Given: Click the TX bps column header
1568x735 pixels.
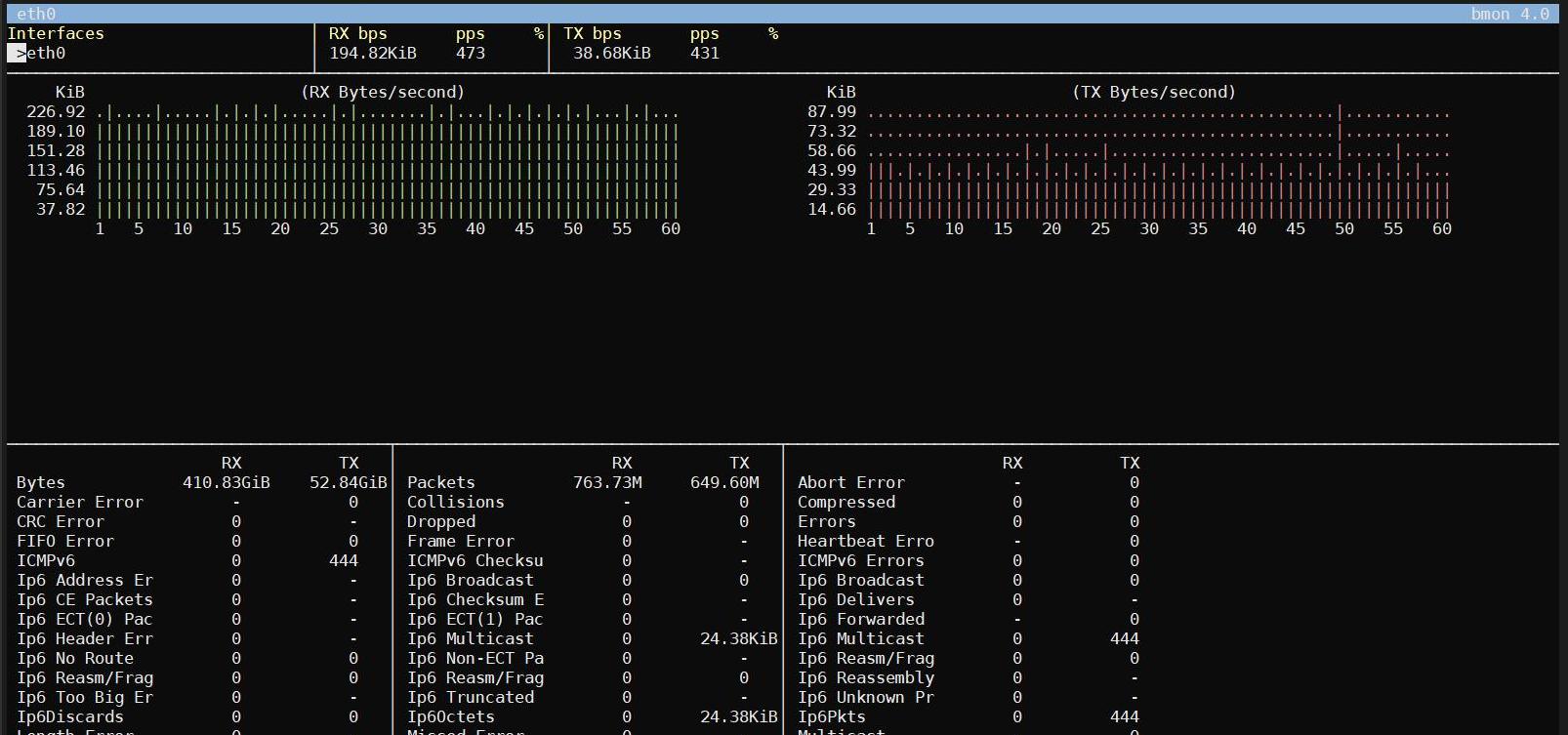Looking at the screenshot, I should click(593, 33).
